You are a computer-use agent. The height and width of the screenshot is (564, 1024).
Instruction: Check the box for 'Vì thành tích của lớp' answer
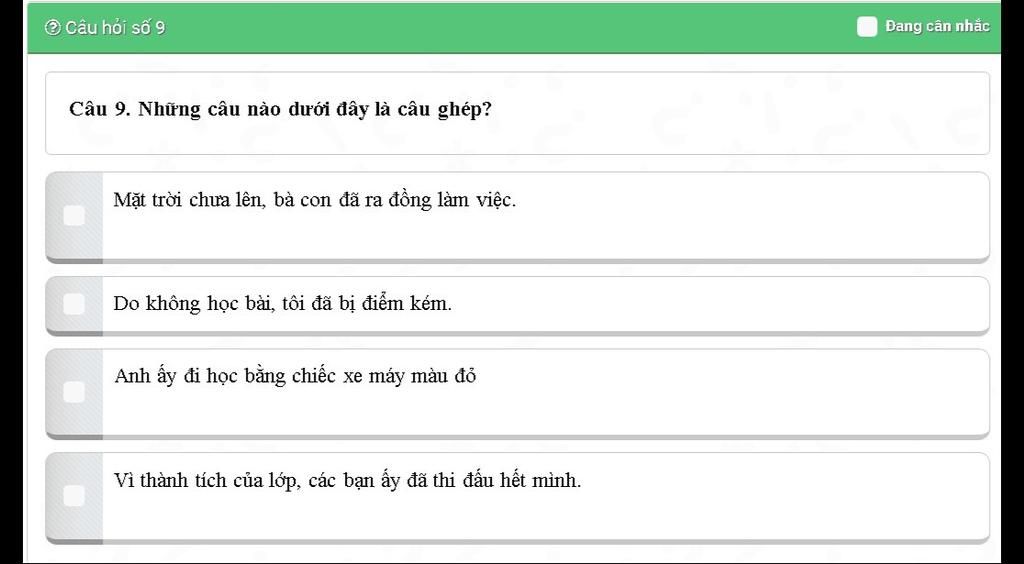pos(74,496)
